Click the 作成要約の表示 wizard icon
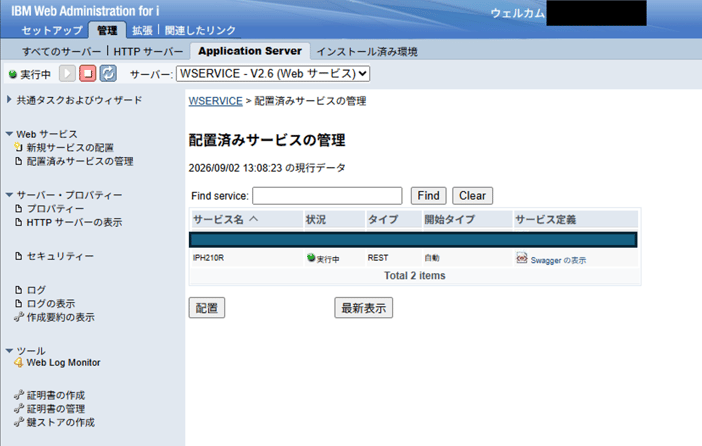The image size is (702, 446). pyautogui.click(x=18, y=317)
